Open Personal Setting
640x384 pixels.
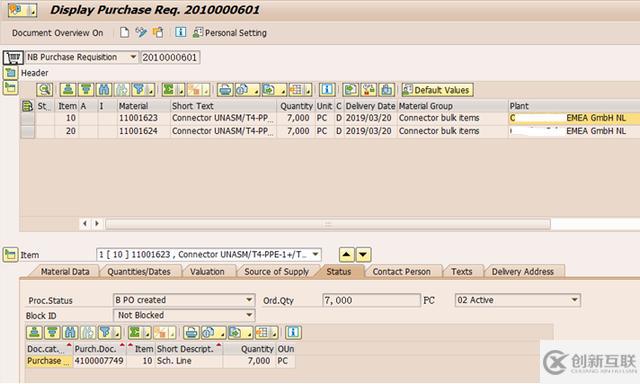pos(230,33)
